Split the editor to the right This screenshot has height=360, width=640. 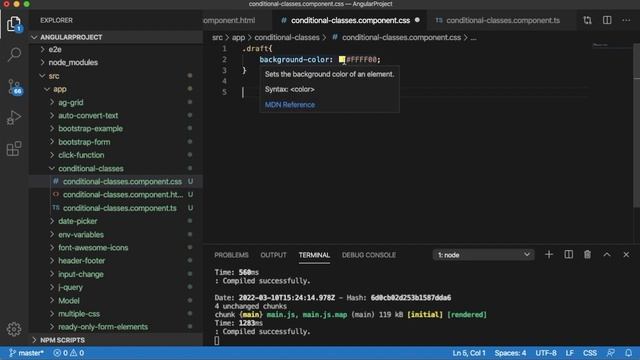(607, 20)
